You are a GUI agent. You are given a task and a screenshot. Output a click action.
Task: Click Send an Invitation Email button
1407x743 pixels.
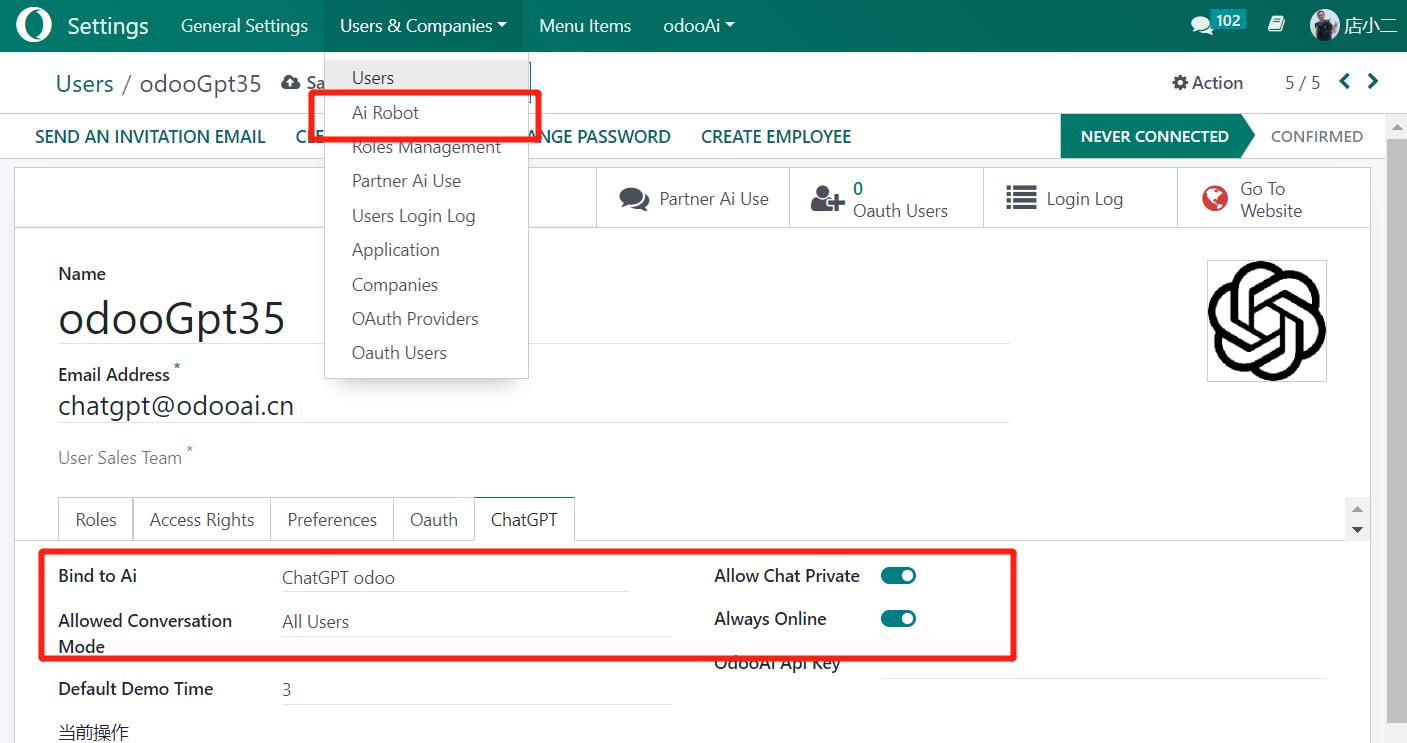coord(150,137)
